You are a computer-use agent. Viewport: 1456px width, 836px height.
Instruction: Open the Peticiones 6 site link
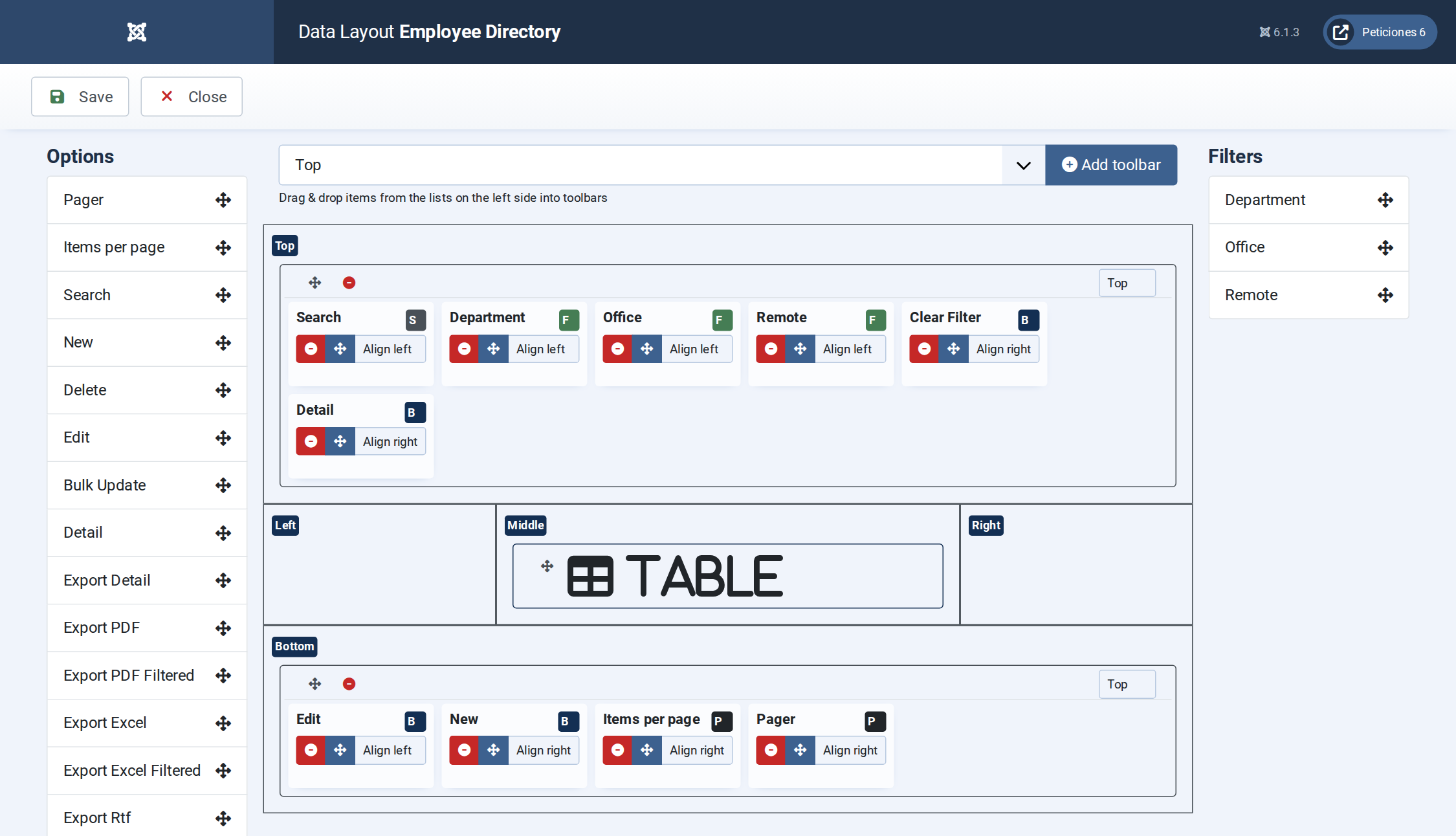coord(1380,32)
